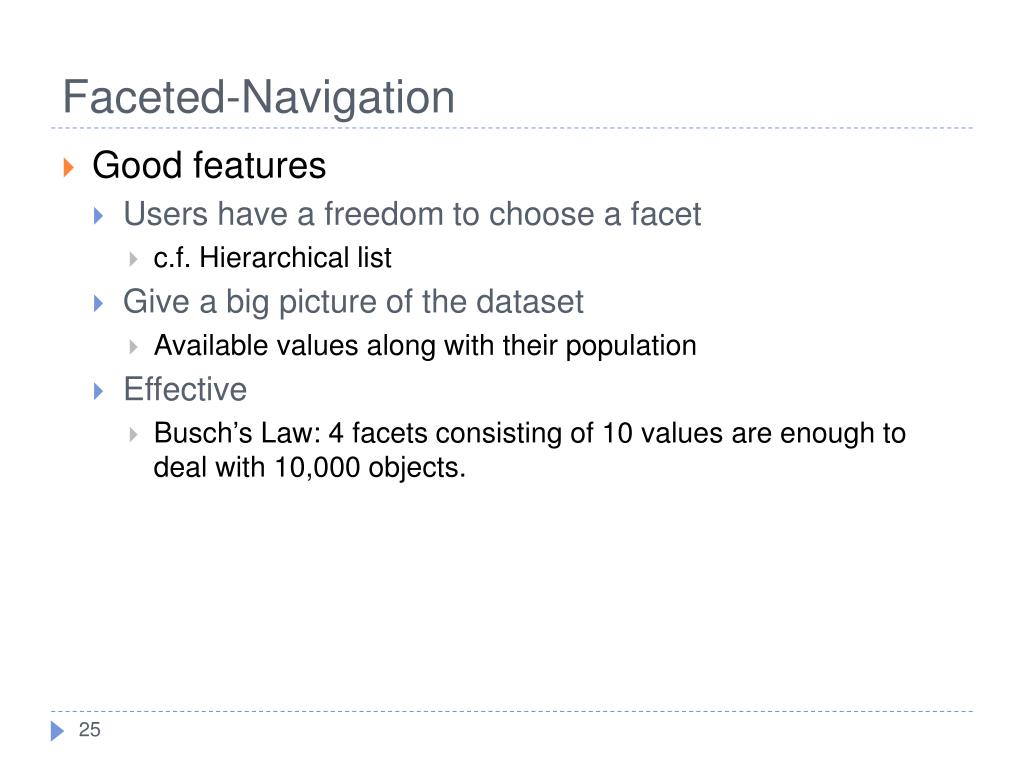Select the Good features heading text

pyautogui.click(x=209, y=165)
